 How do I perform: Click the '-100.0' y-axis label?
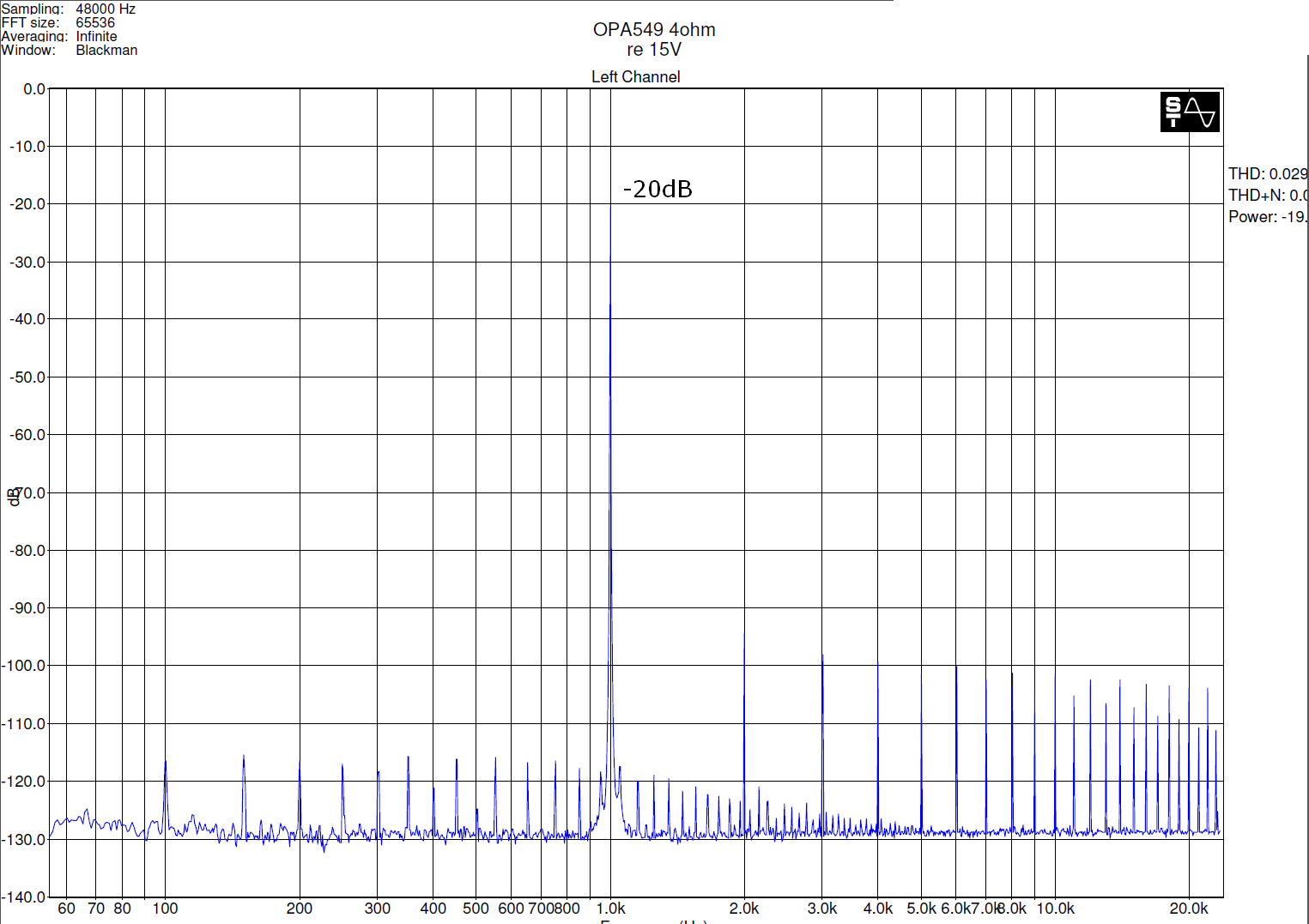coord(24,666)
